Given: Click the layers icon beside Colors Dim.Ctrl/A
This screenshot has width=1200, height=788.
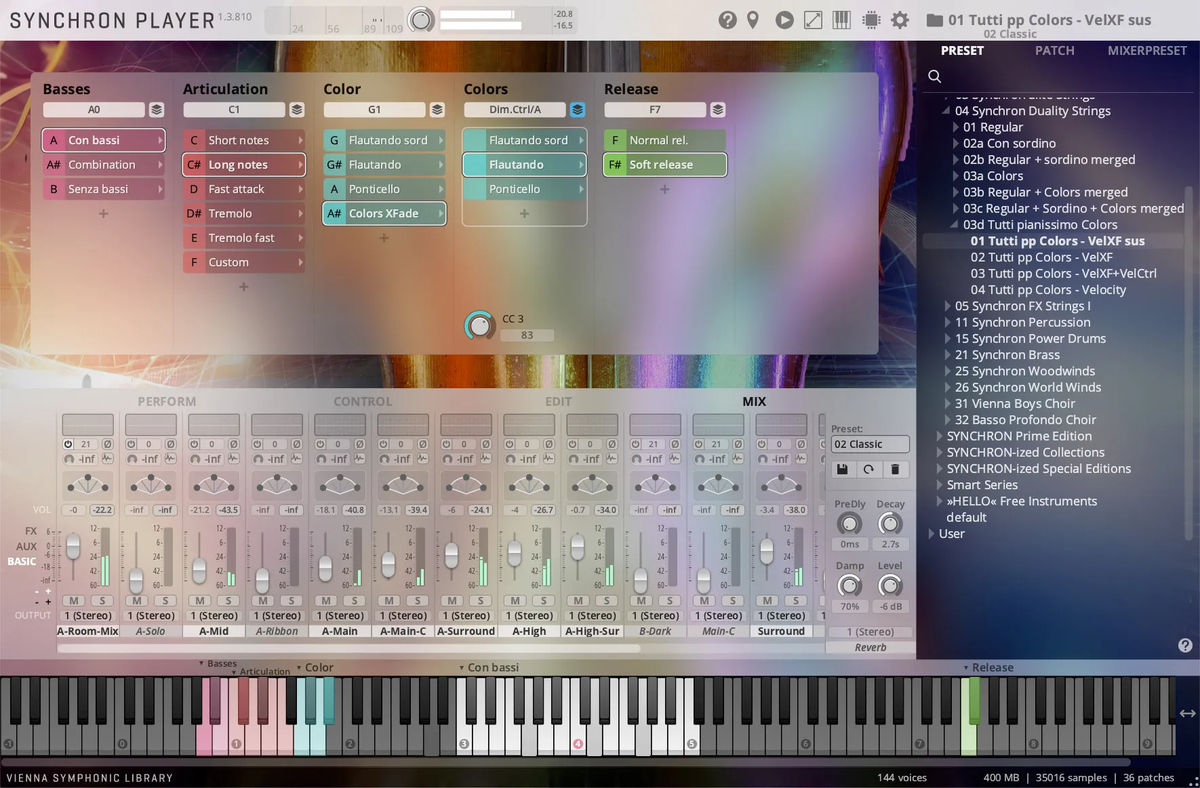Looking at the screenshot, I should (578, 110).
